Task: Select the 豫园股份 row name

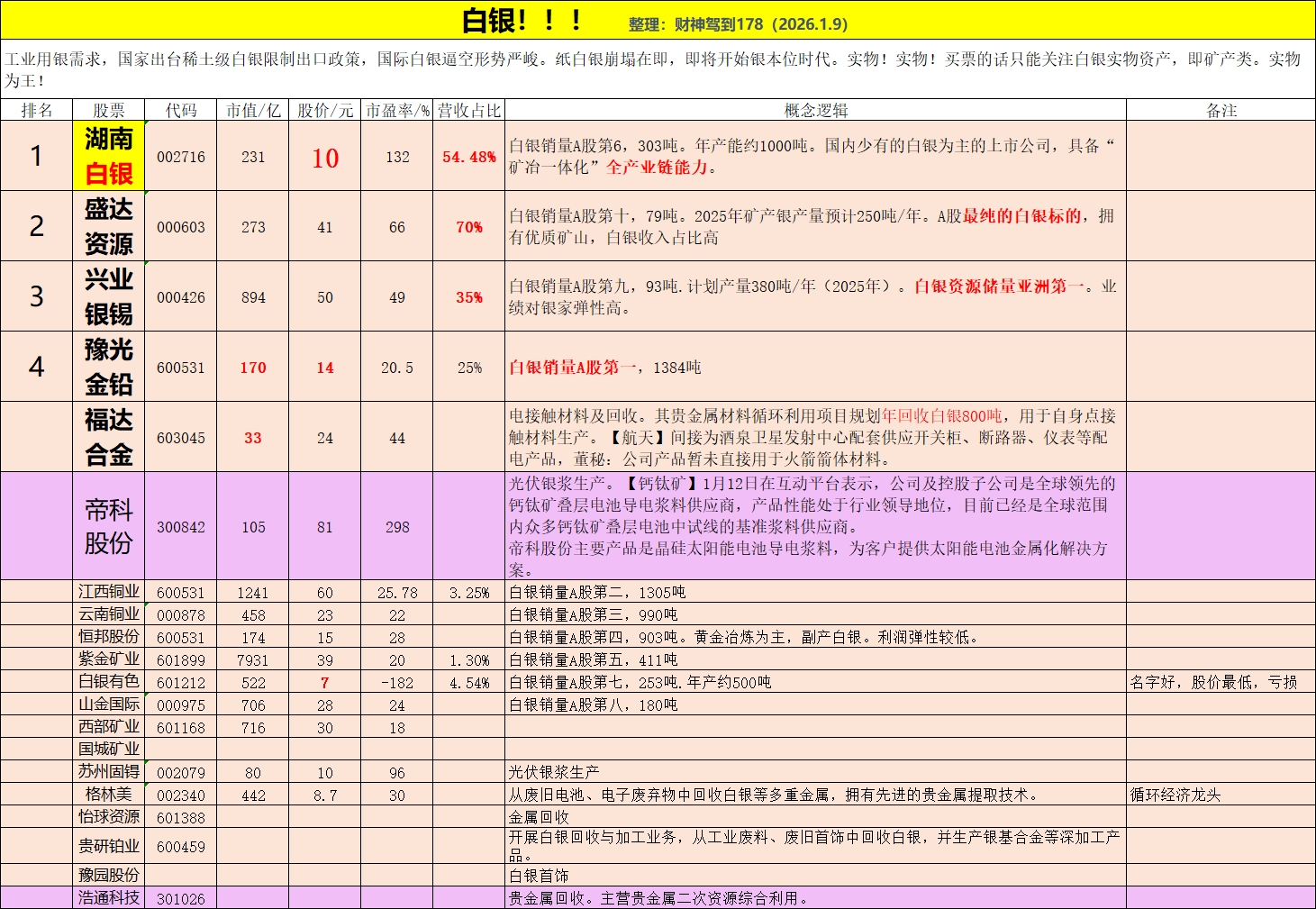Action: tap(109, 875)
